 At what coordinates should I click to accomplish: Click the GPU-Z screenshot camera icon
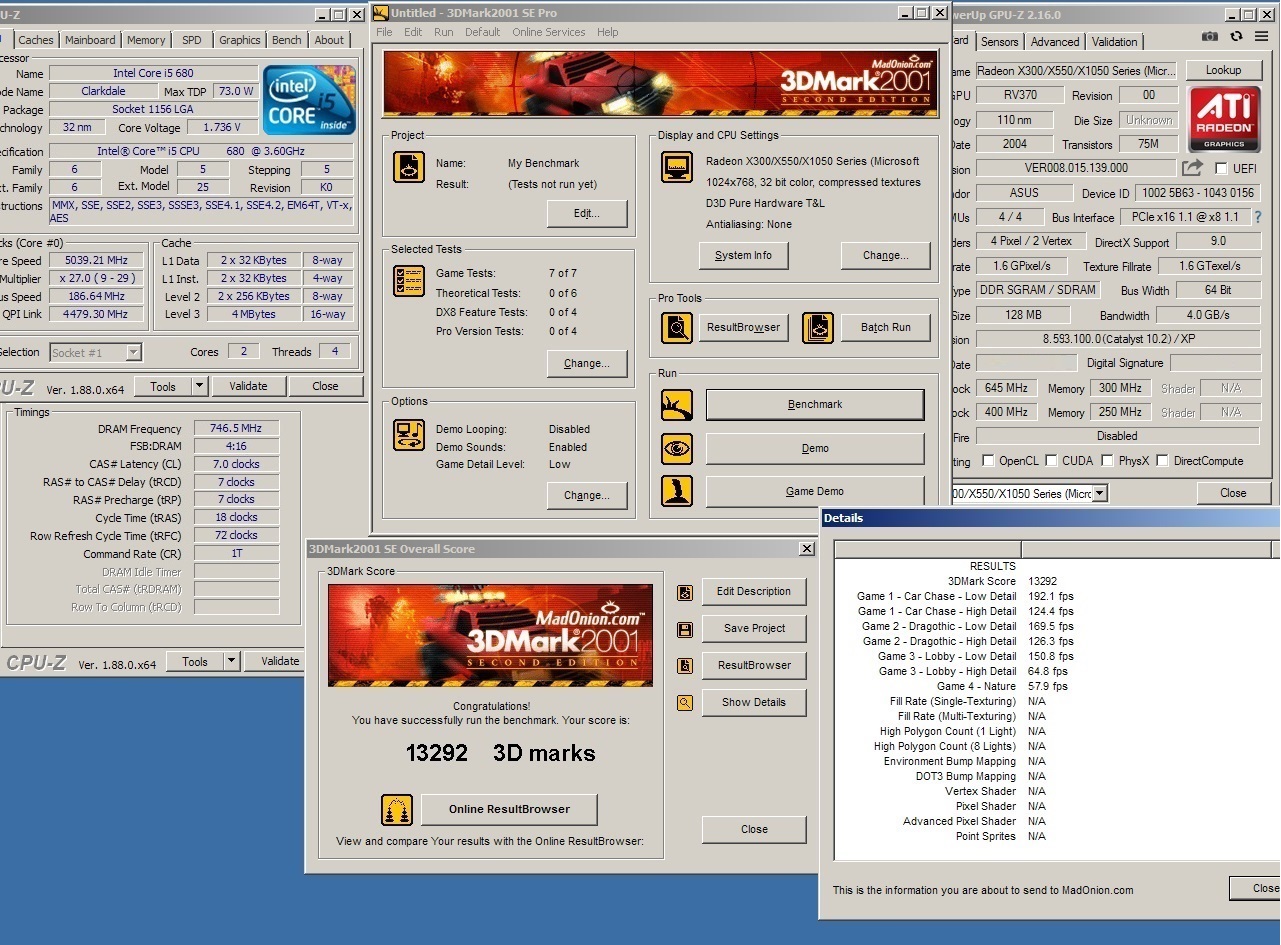pos(1210,36)
